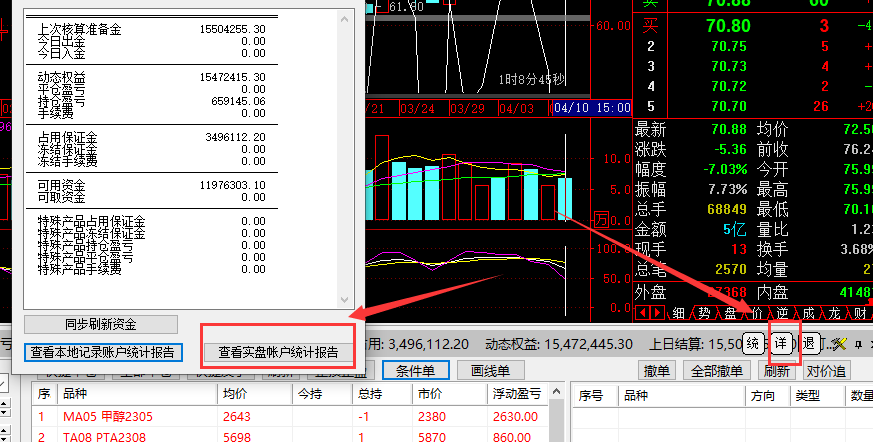Switch to the 势 tab
This screenshot has width=873, height=442.
pyautogui.click(x=704, y=313)
